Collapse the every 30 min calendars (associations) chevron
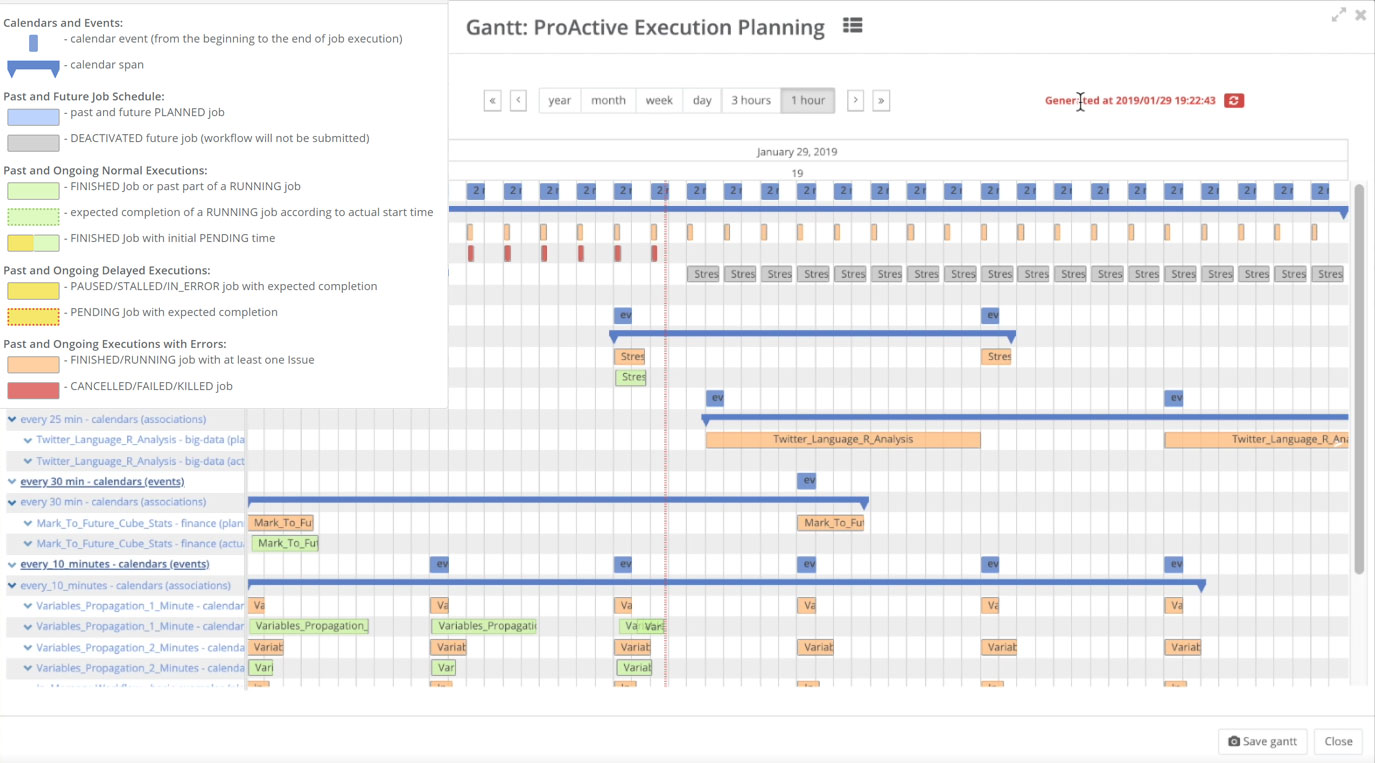 click(x=12, y=502)
